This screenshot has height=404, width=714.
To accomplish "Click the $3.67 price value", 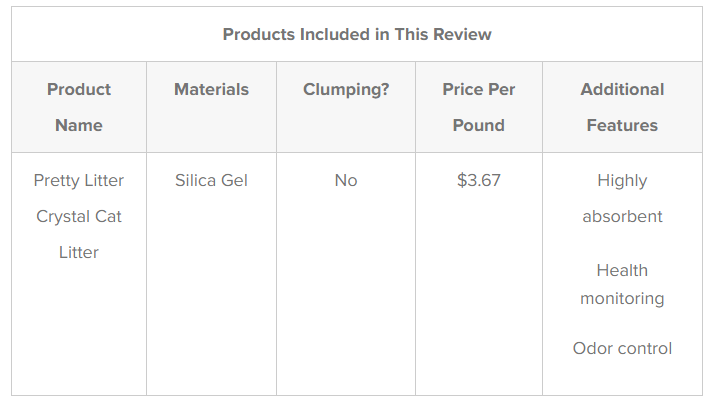I will point(479,180).
